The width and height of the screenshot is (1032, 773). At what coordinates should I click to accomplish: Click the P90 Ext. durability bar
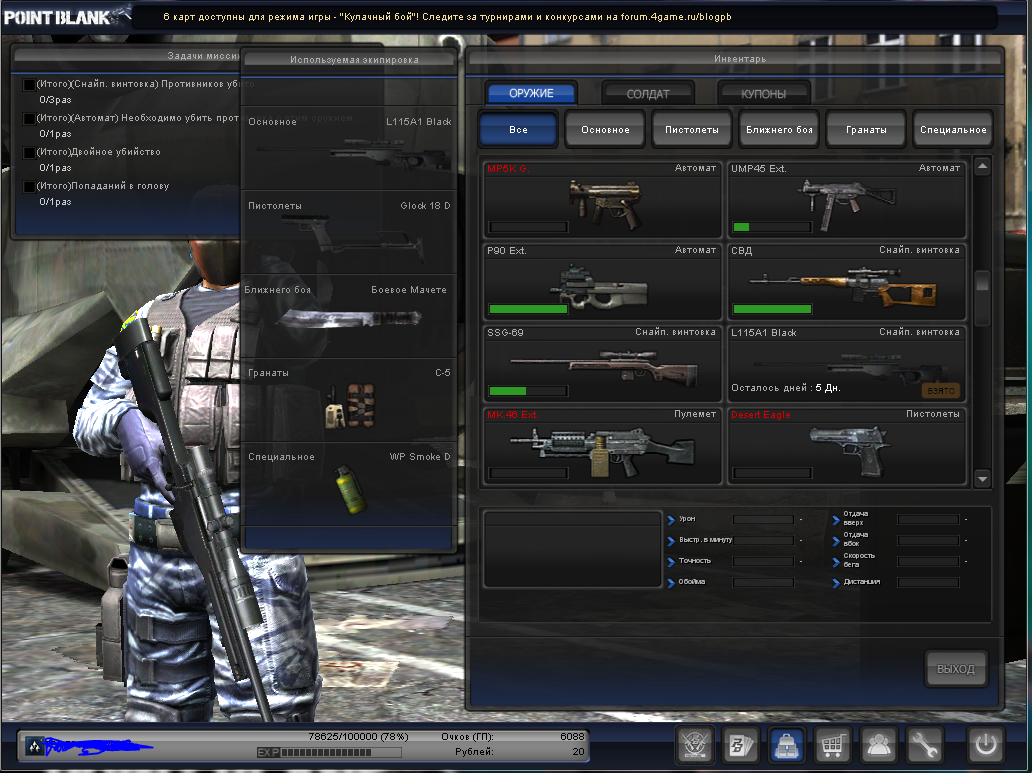[x=528, y=309]
